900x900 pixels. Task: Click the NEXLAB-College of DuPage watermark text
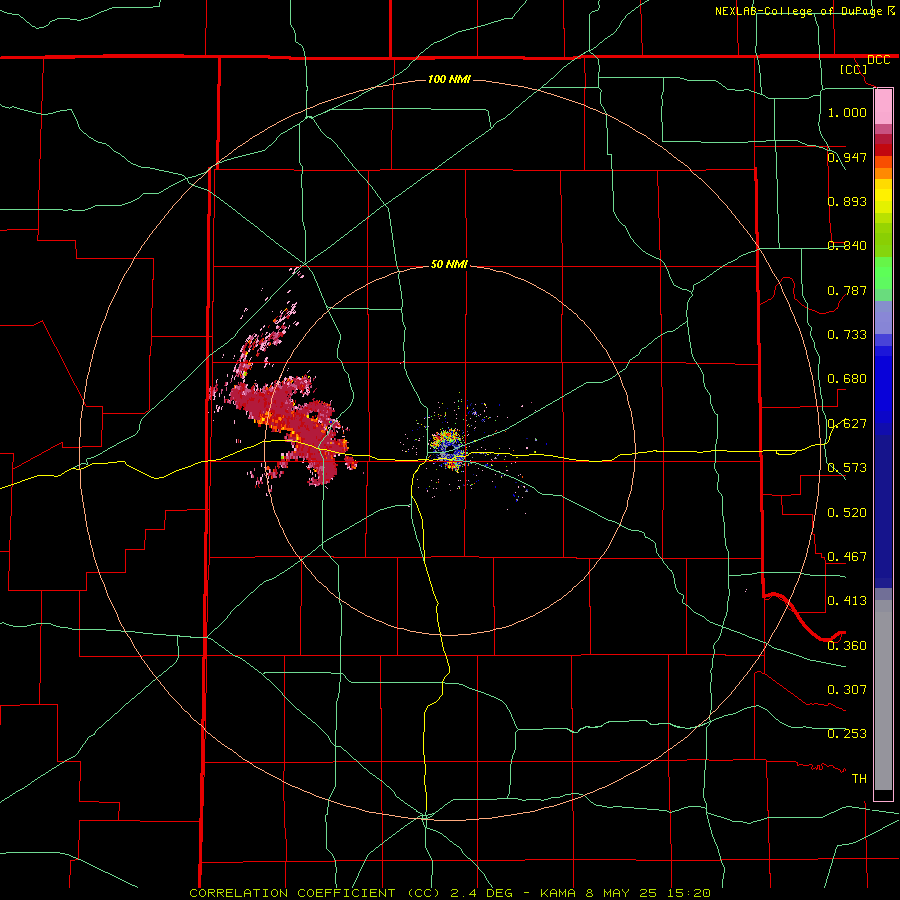804,11
